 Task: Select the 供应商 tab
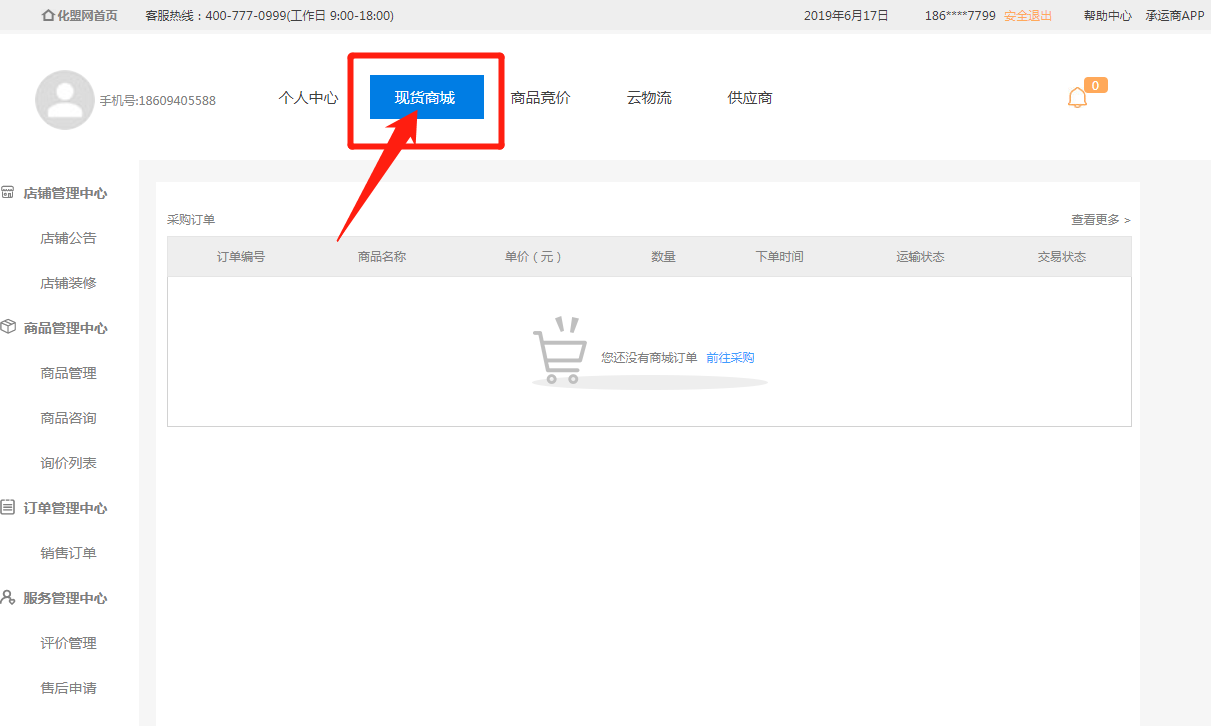750,98
